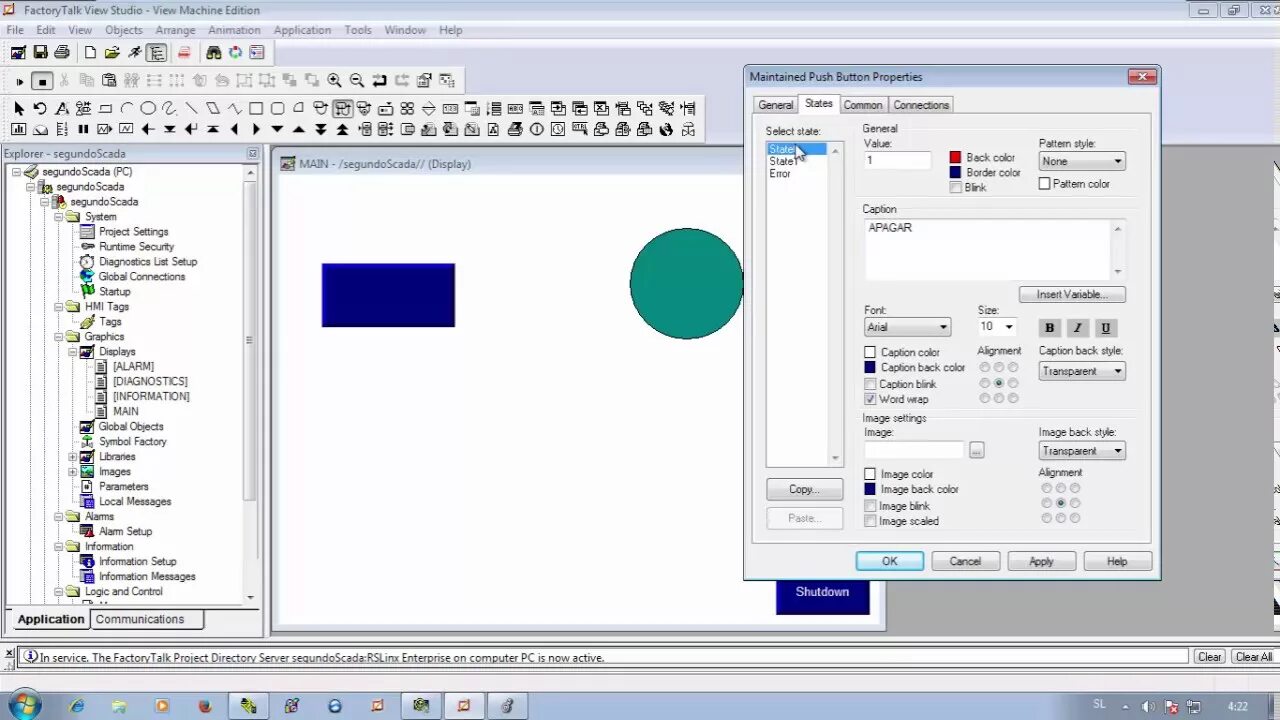Screen dimensions: 1280x720
Task: Toggle the Image color checkbox
Action: click(x=870, y=474)
